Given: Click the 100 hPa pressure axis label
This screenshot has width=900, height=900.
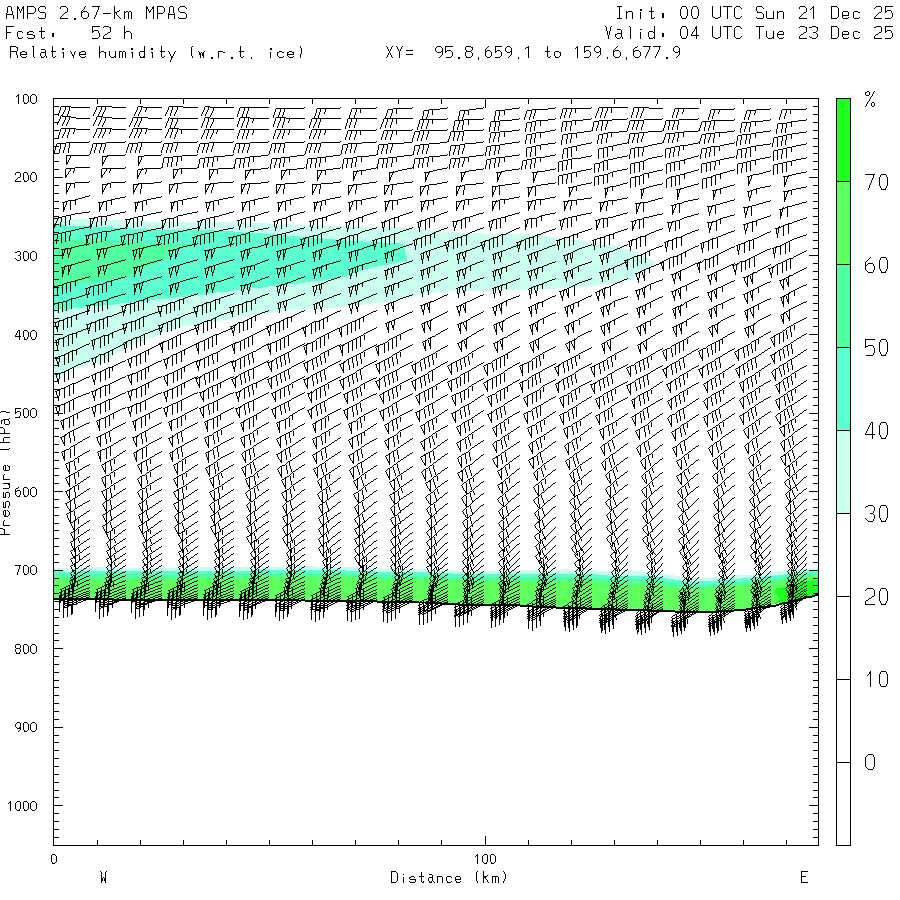Looking at the screenshot, I should (x=26, y=99).
